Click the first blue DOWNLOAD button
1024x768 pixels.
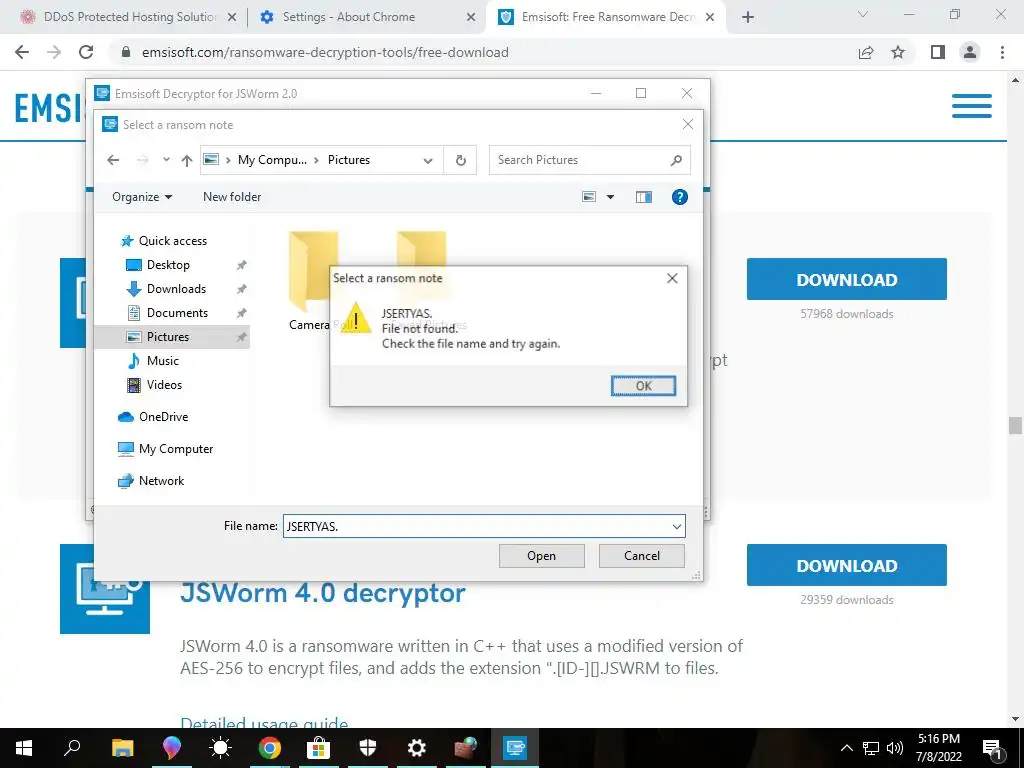pos(846,280)
